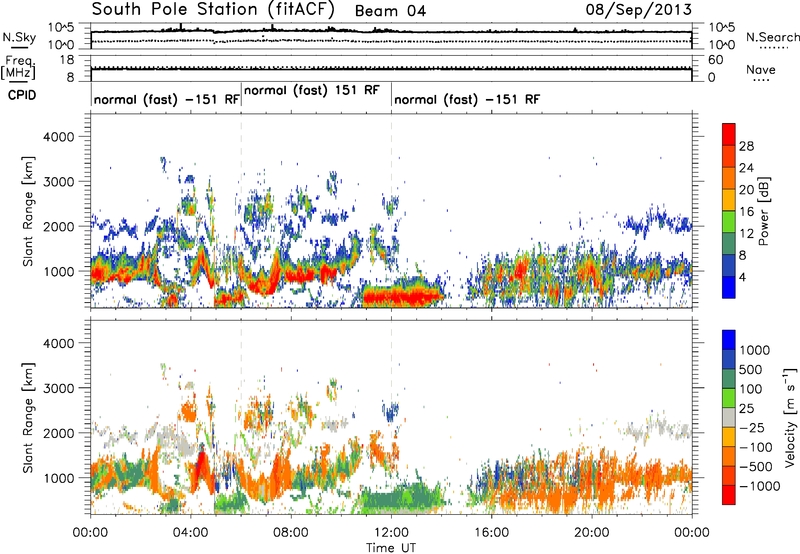Click the CPID entry starting at 00:00

pyautogui.click(x=166, y=99)
